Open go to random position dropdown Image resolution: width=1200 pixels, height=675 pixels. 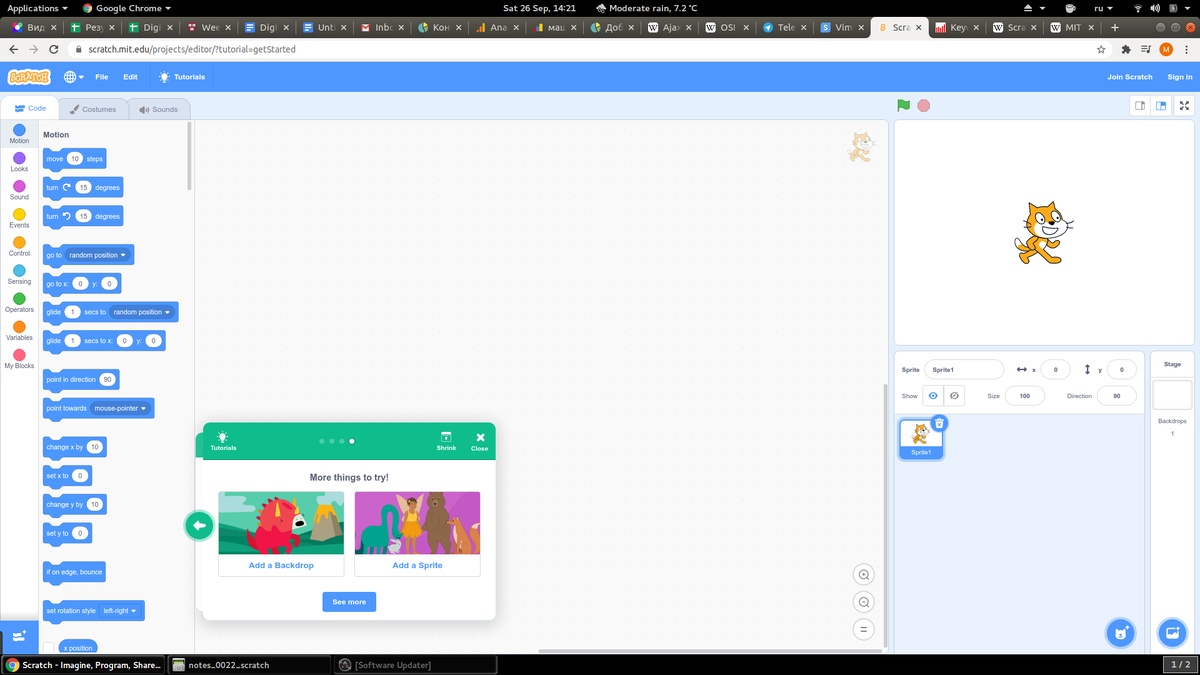point(98,255)
